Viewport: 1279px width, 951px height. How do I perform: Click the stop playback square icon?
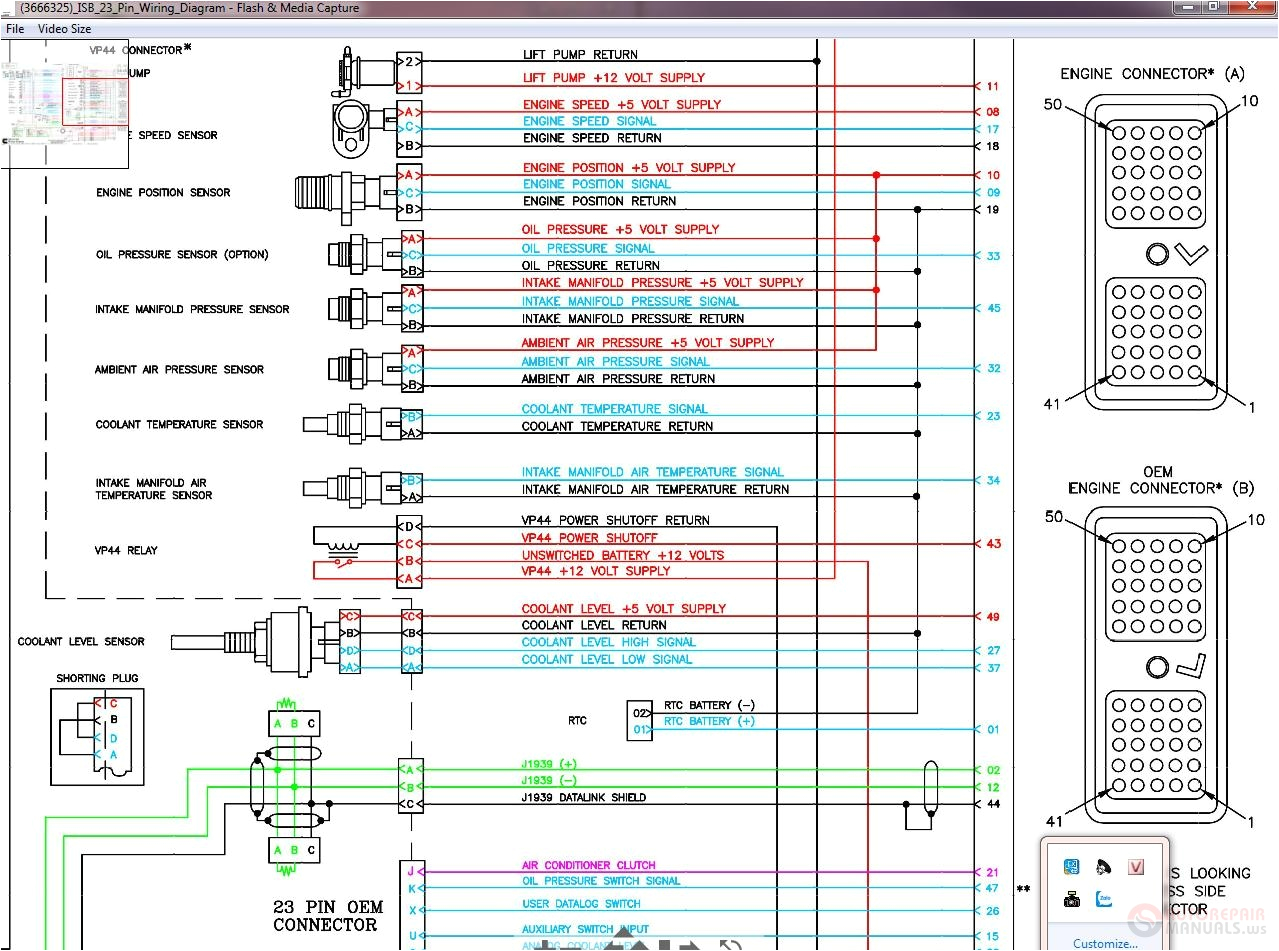664,945
